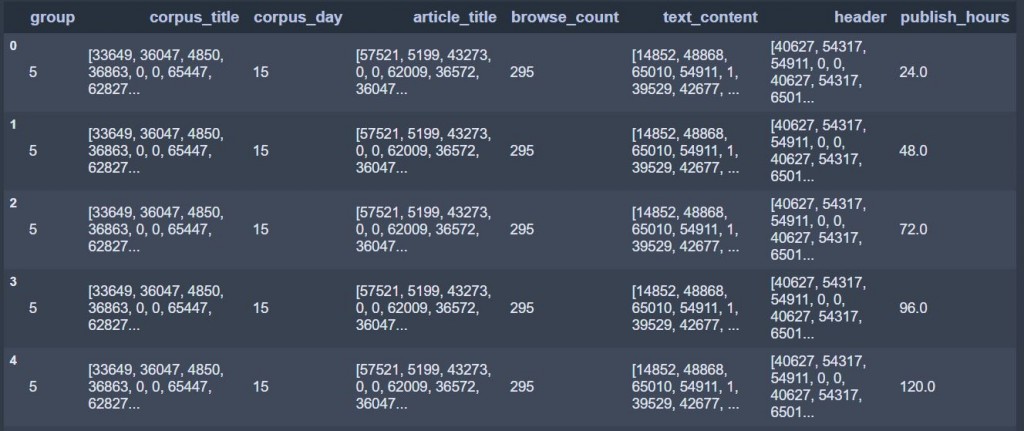Click text_content cell in the 72.0 row
This screenshot has height=431, width=1024.
pyautogui.click(x=685, y=230)
